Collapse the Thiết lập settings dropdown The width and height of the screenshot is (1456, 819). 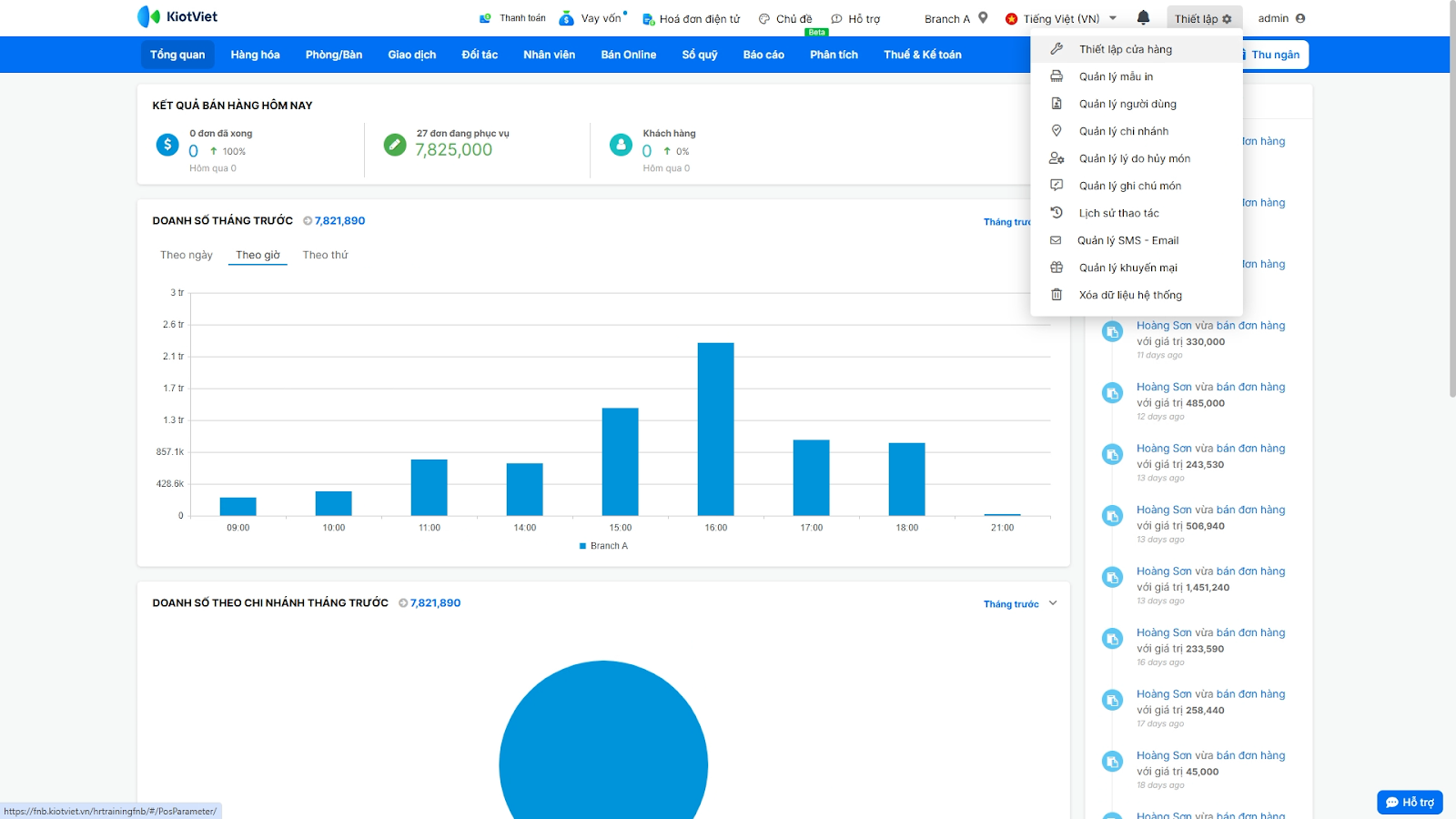(x=1202, y=18)
